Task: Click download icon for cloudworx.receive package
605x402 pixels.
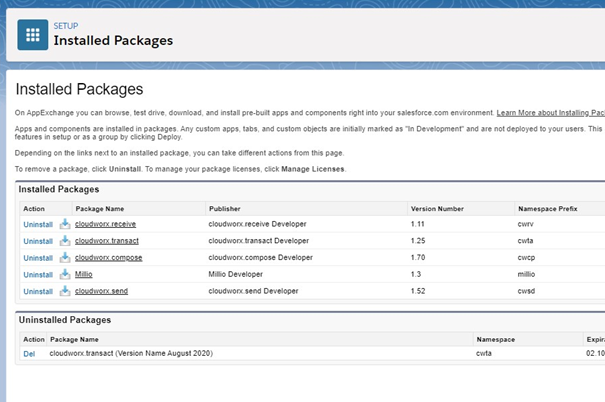Action: [65, 224]
